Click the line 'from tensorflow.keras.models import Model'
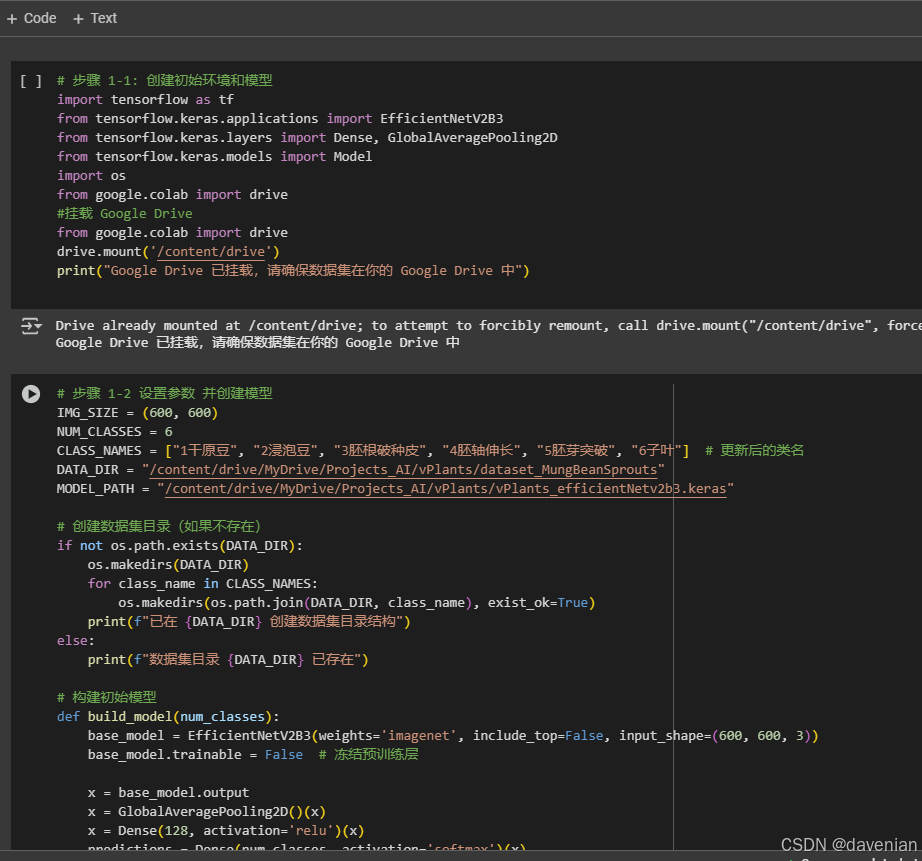 click(214, 156)
